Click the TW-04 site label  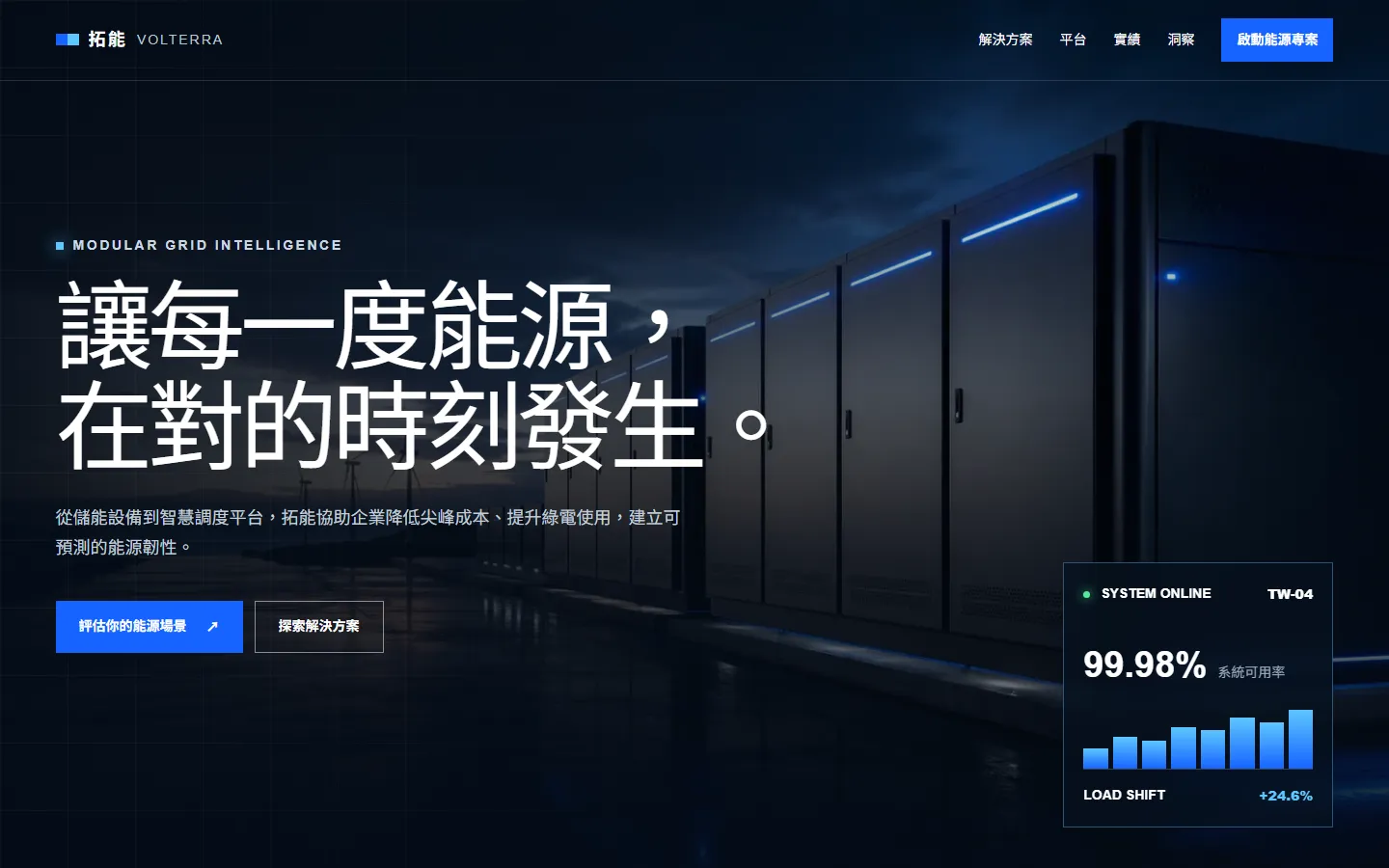pos(1290,594)
